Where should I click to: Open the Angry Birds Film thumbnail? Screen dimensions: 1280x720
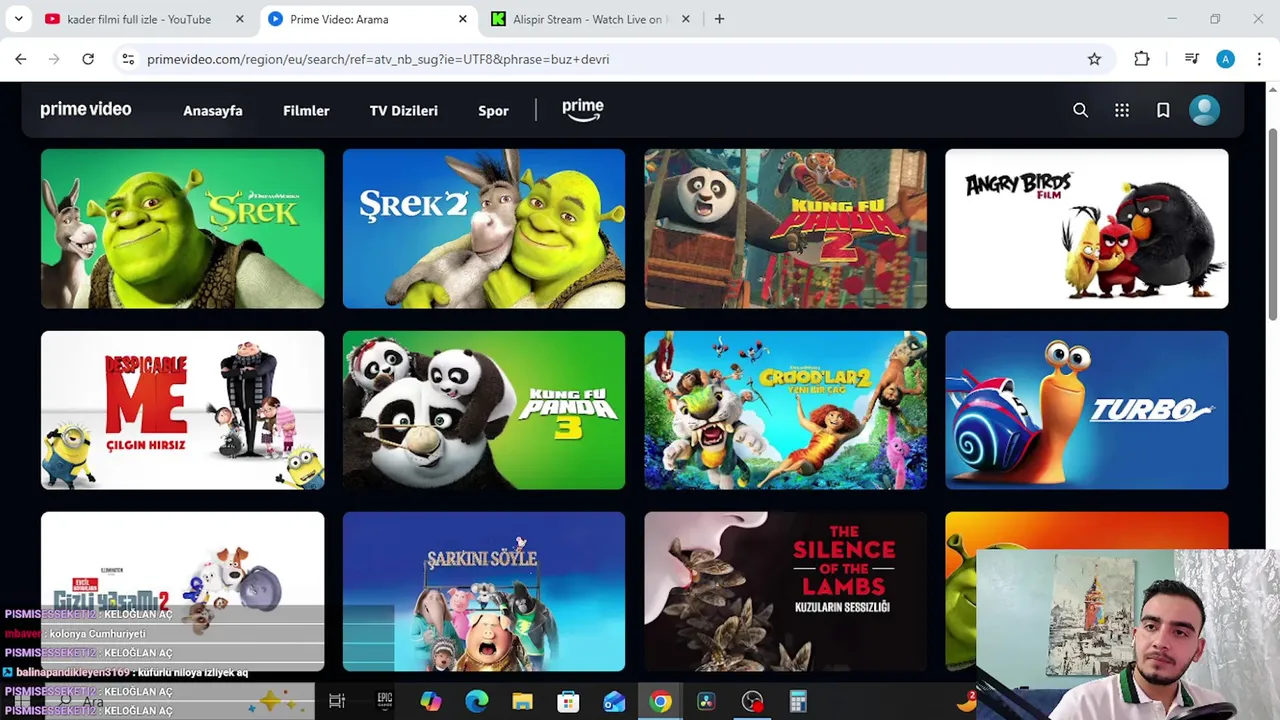click(x=1087, y=228)
